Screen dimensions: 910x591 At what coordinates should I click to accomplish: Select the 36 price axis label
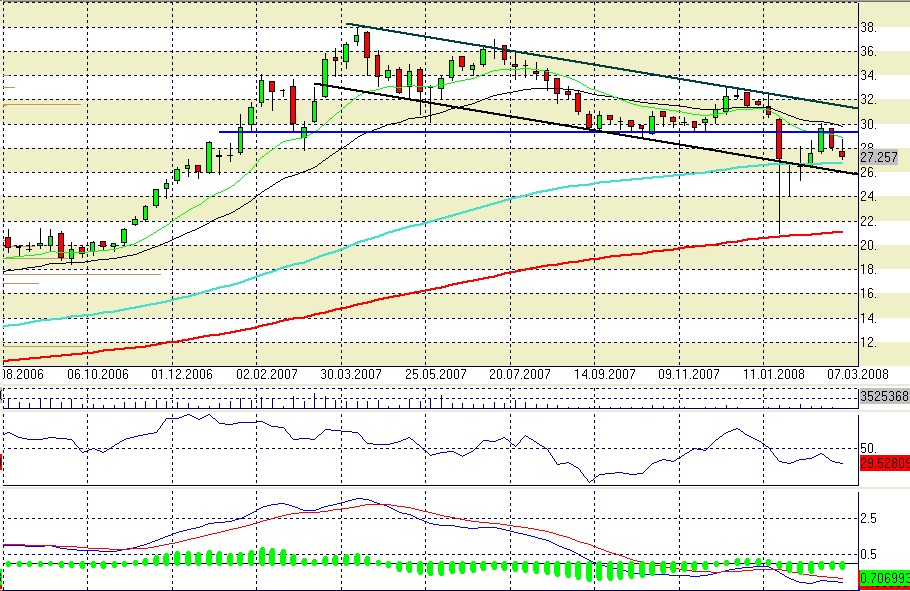(x=868, y=52)
